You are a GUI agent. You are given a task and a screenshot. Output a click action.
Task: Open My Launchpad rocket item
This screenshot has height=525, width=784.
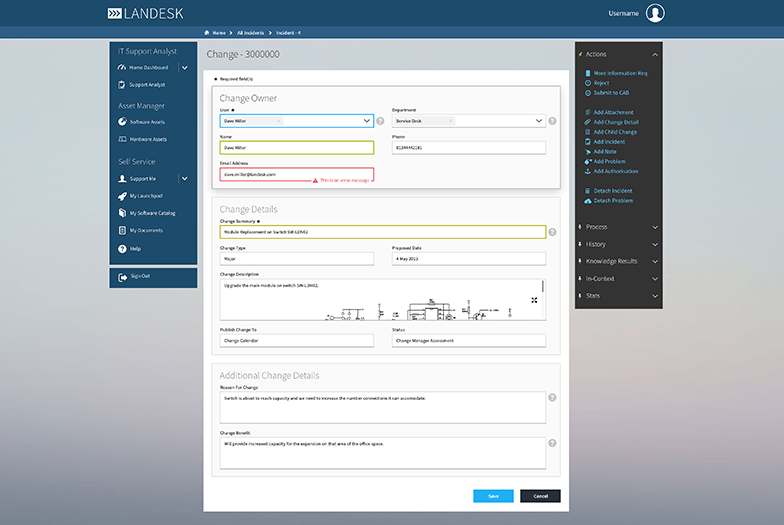[145, 196]
